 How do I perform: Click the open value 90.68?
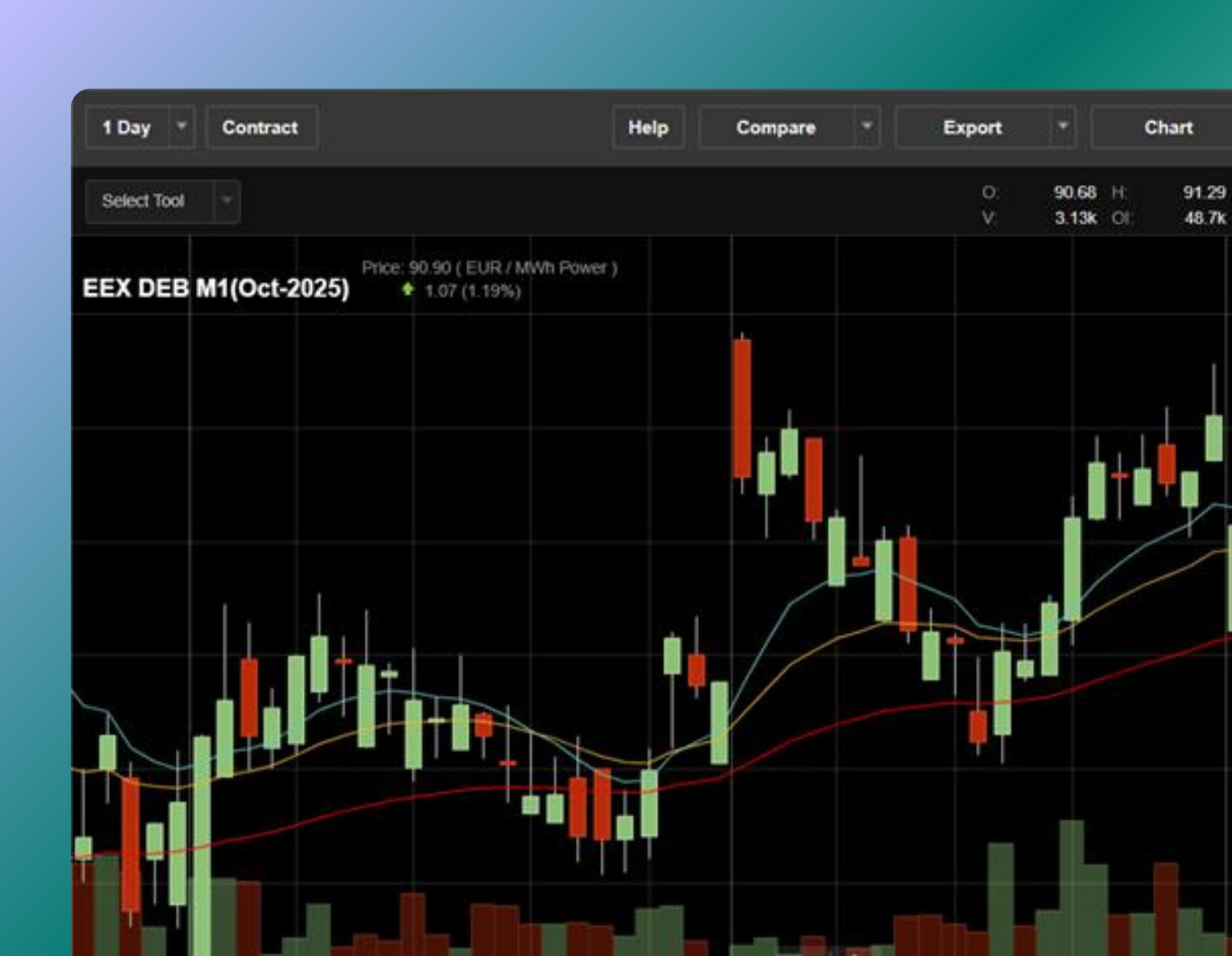[1074, 192]
